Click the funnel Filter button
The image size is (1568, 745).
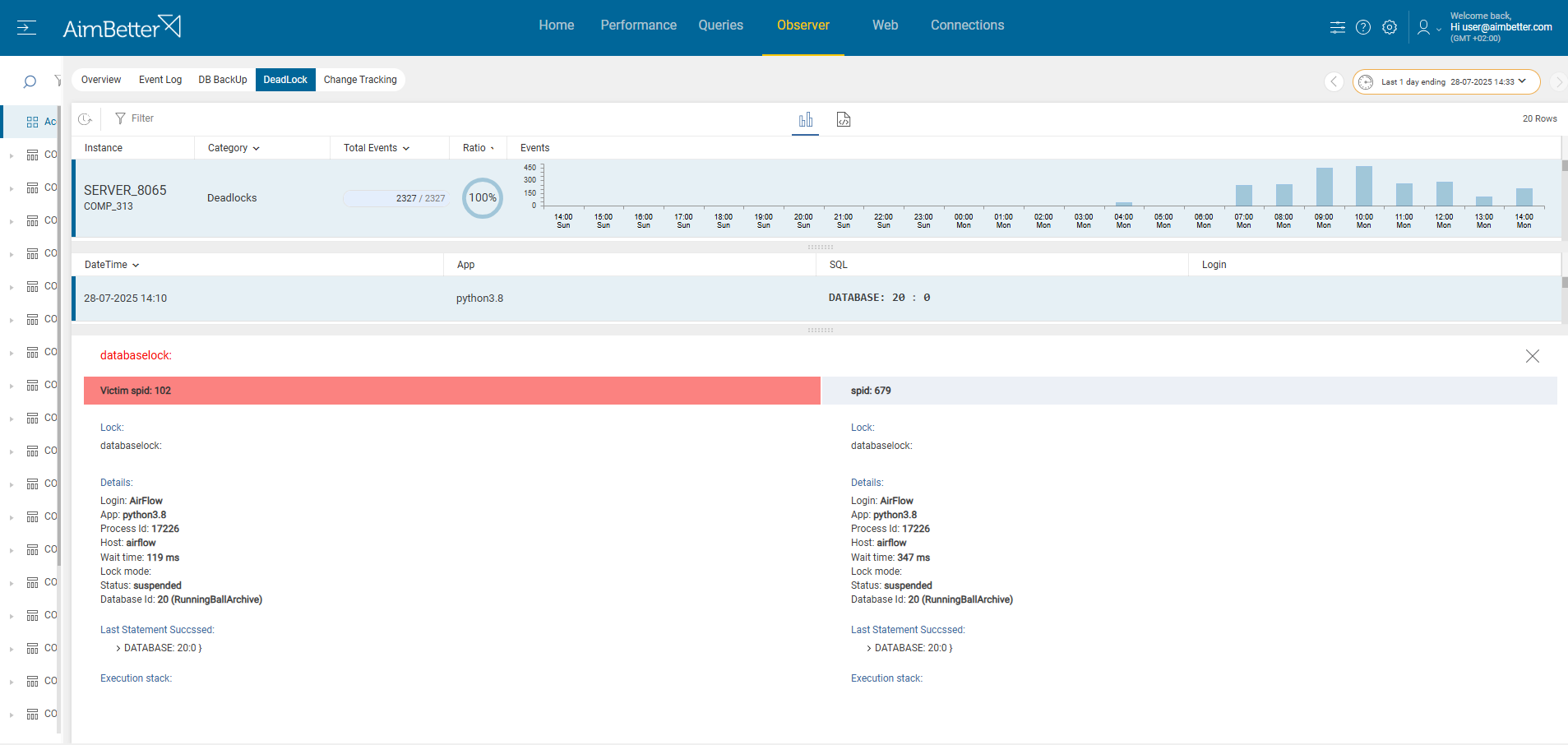[134, 118]
